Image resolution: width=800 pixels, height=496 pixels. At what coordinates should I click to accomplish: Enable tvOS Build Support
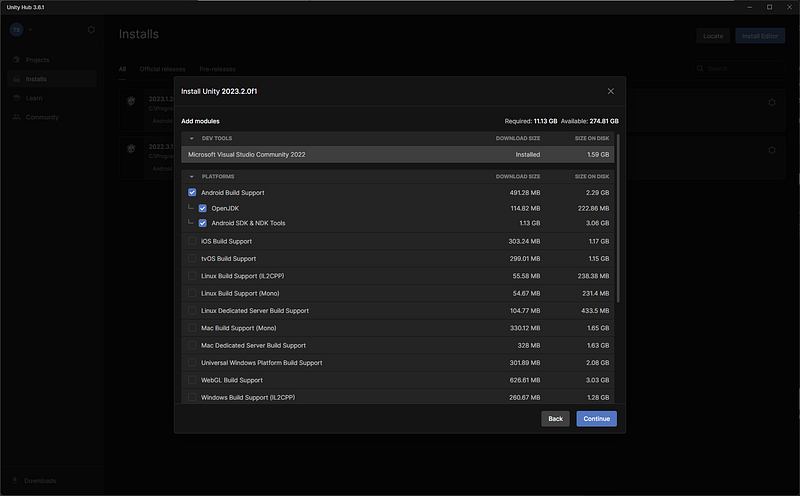(192, 258)
